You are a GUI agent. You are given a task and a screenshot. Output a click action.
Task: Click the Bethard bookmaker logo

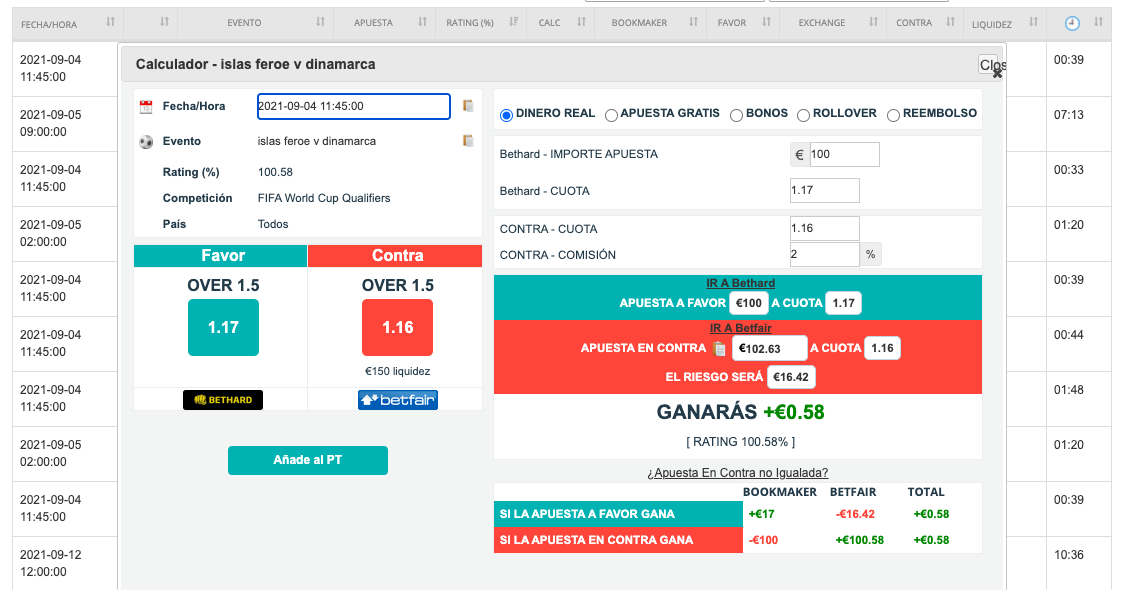click(x=223, y=400)
